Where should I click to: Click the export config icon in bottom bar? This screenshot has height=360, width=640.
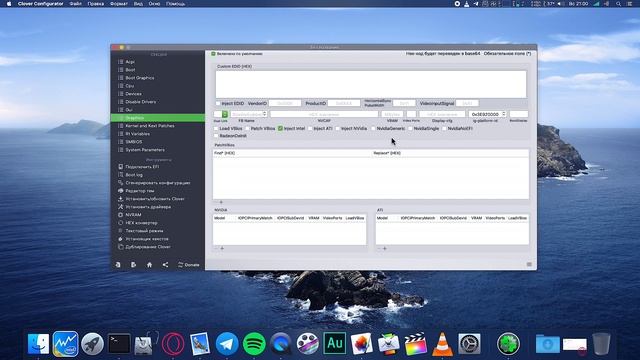(x=133, y=264)
